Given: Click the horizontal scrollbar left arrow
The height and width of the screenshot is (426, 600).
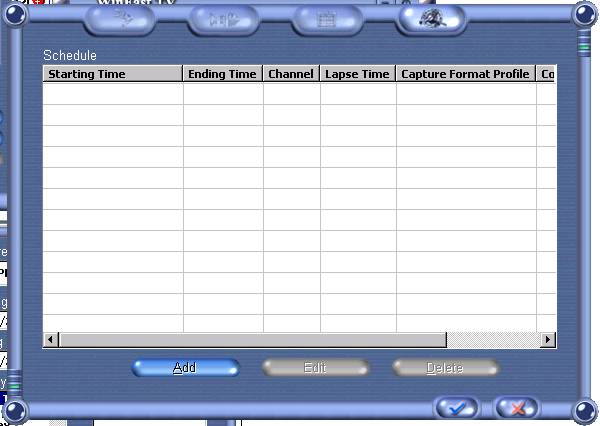Looking at the screenshot, I should tap(51, 339).
